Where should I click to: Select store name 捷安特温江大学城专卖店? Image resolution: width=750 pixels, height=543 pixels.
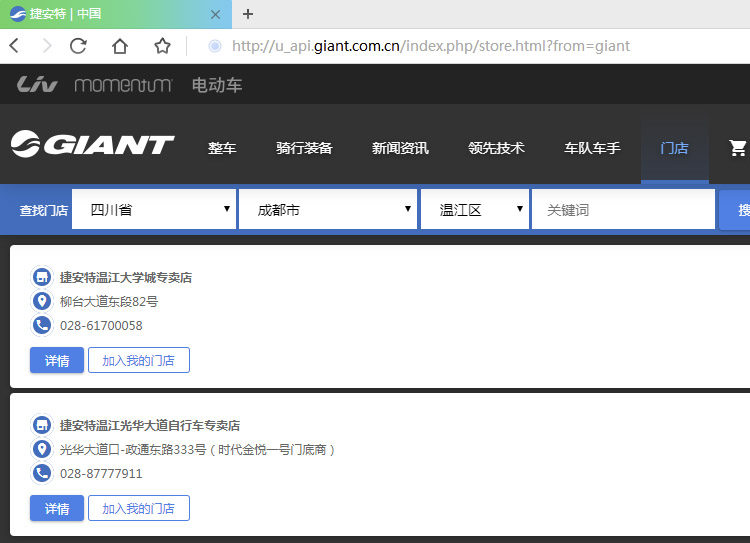point(126,277)
